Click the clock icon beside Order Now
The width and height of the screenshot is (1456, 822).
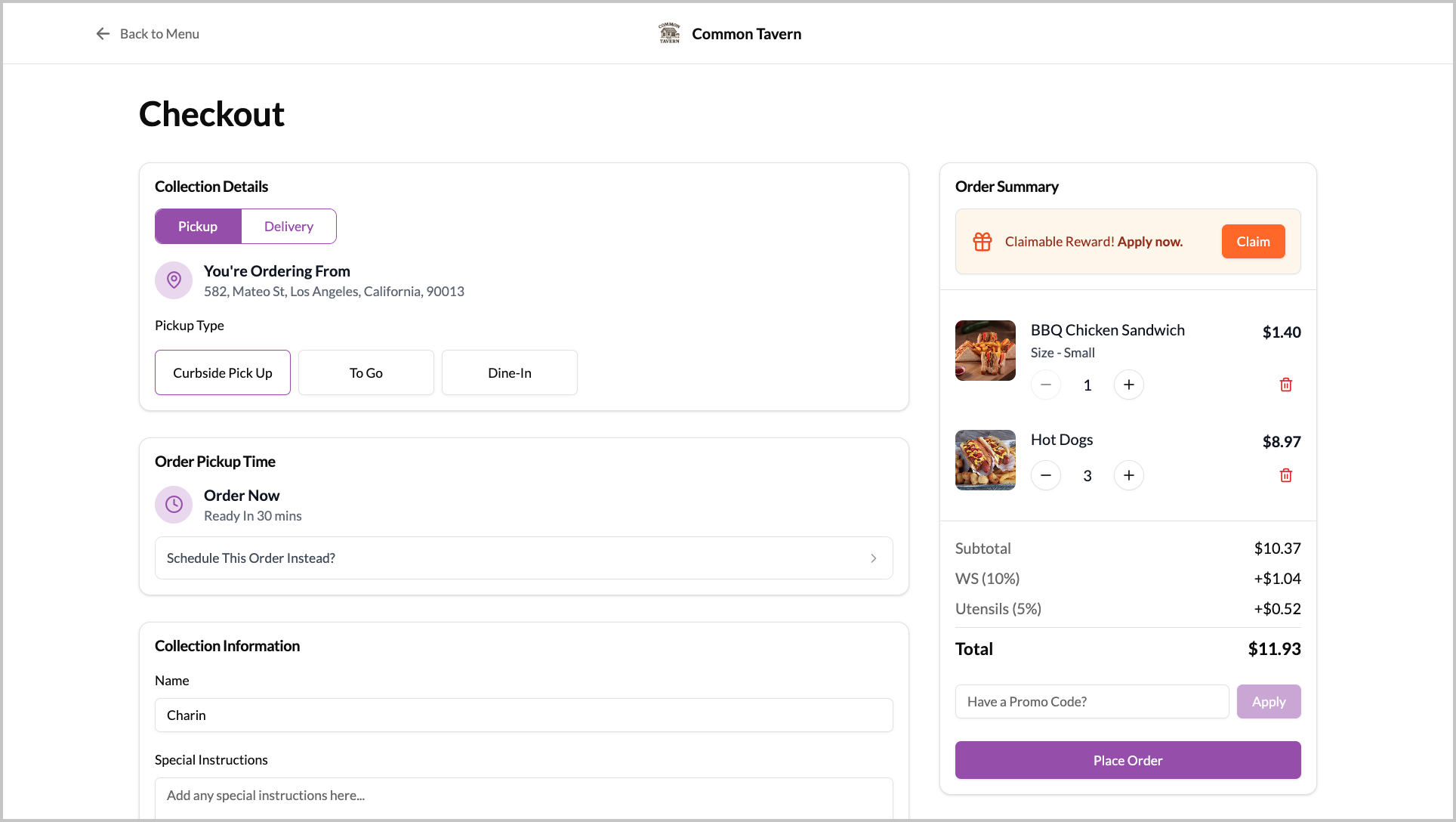pyautogui.click(x=174, y=505)
